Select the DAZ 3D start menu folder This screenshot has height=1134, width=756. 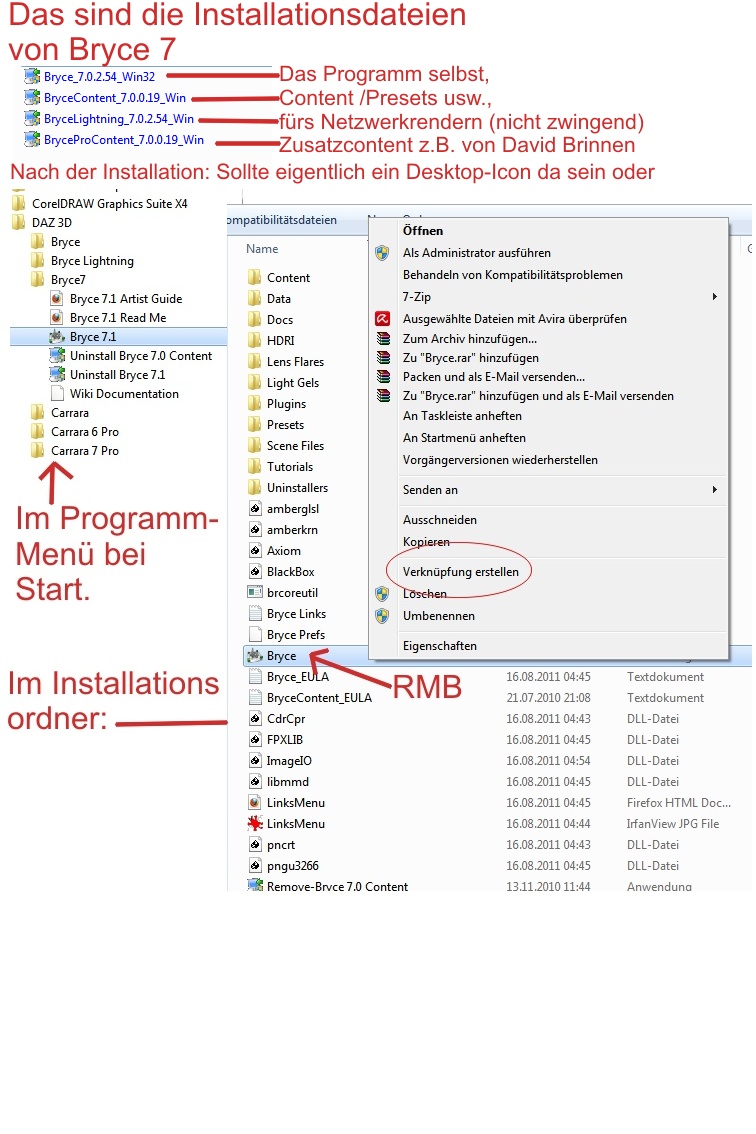[x=42, y=222]
